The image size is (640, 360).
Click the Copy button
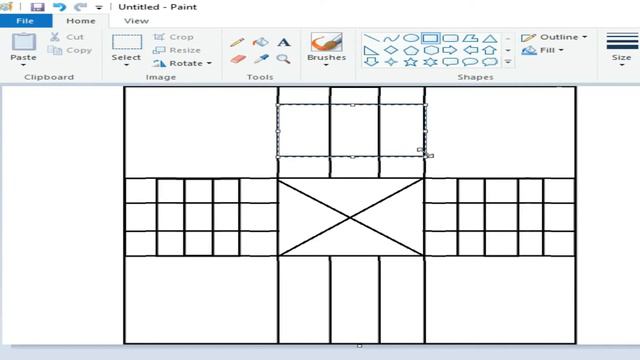coord(69,50)
